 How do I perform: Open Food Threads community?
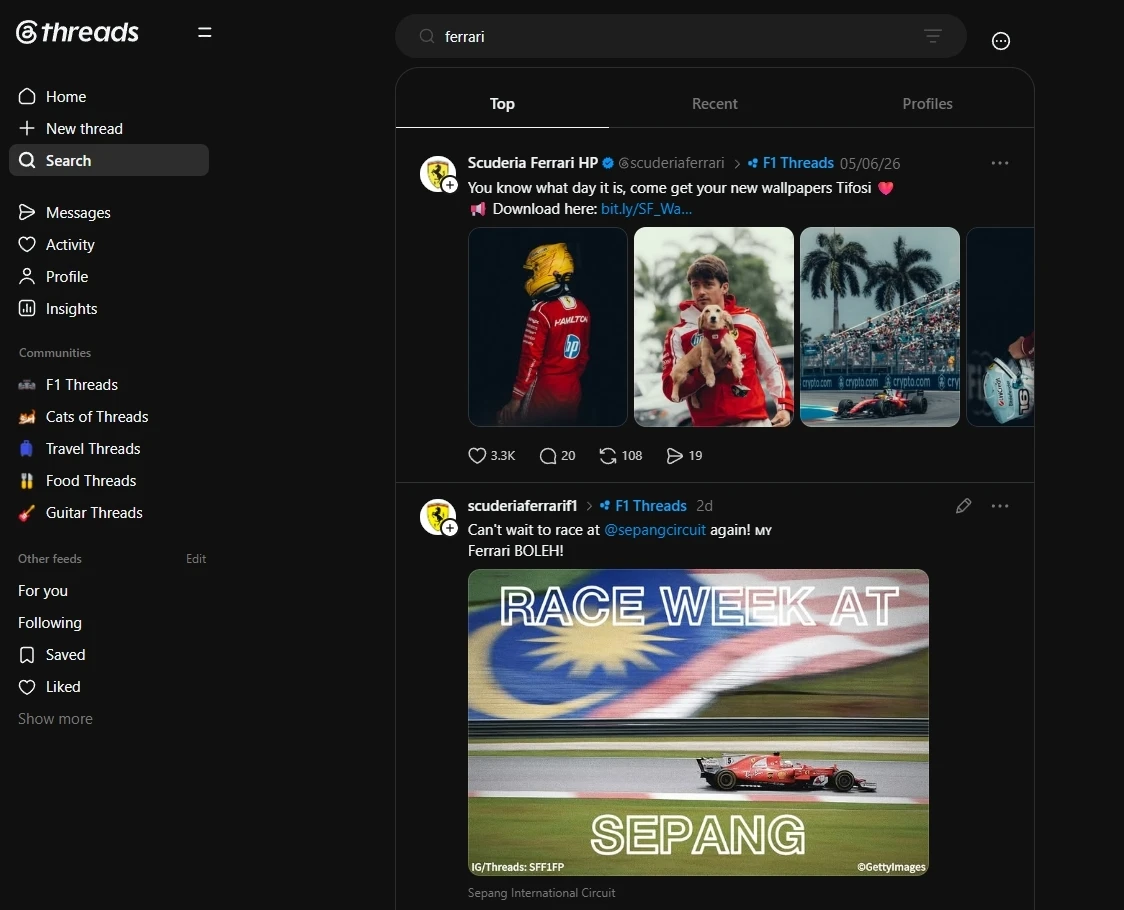[109, 480]
